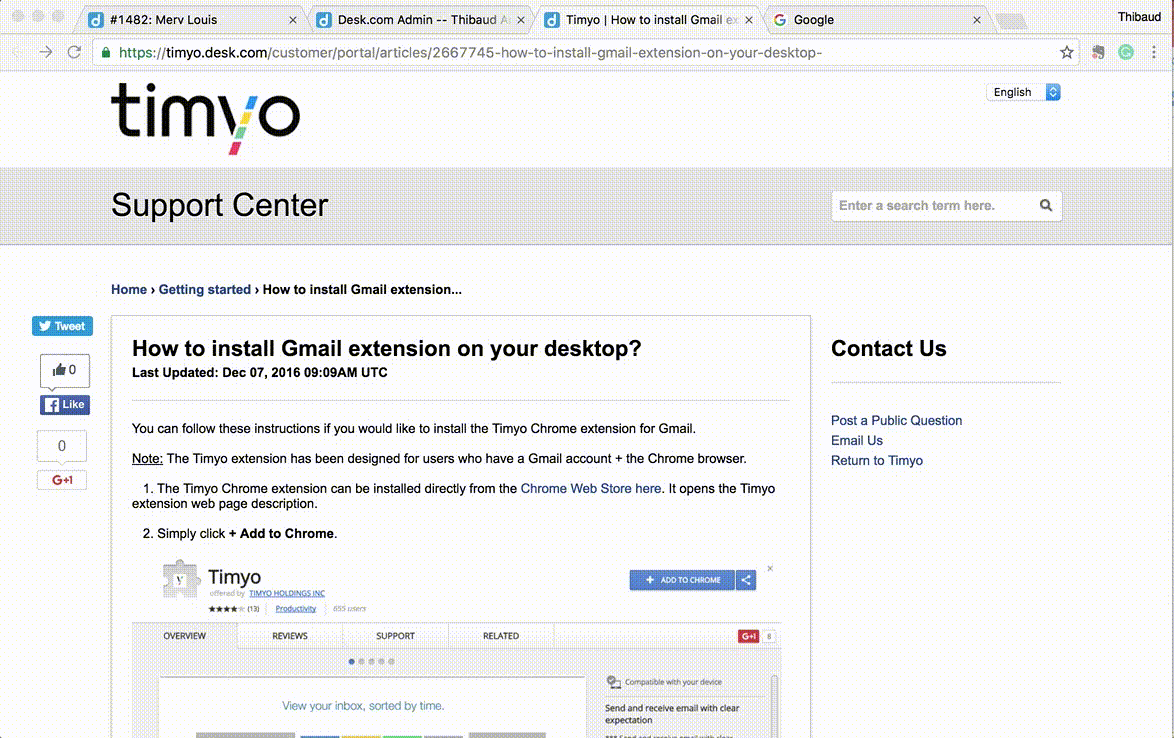Click the Facebook Like button
This screenshot has width=1174, height=738.
[65, 405]
